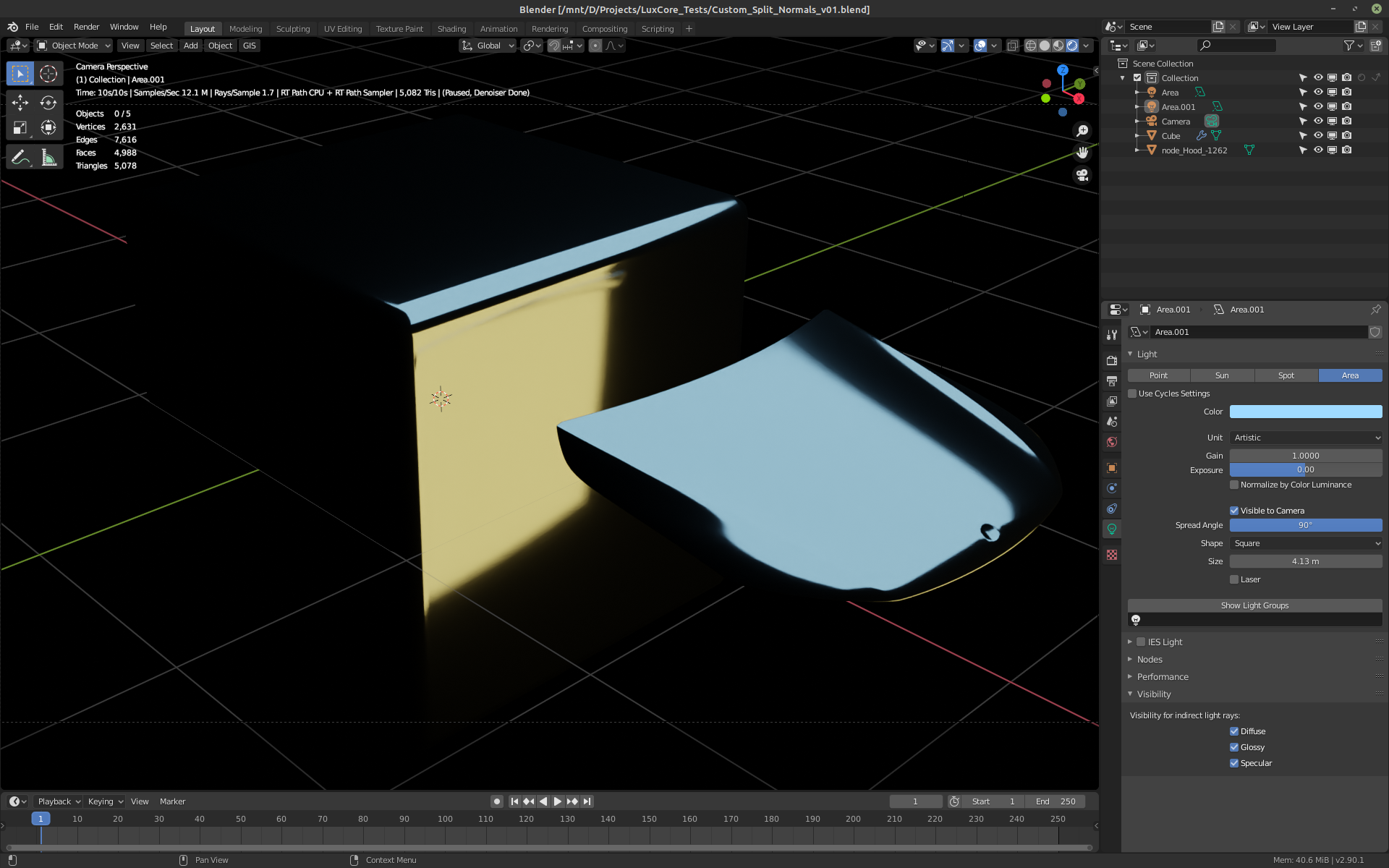The image size is (1389, 868).
Task: Click the viewport zoom magnifier icon
Action: coord(1082,131)
